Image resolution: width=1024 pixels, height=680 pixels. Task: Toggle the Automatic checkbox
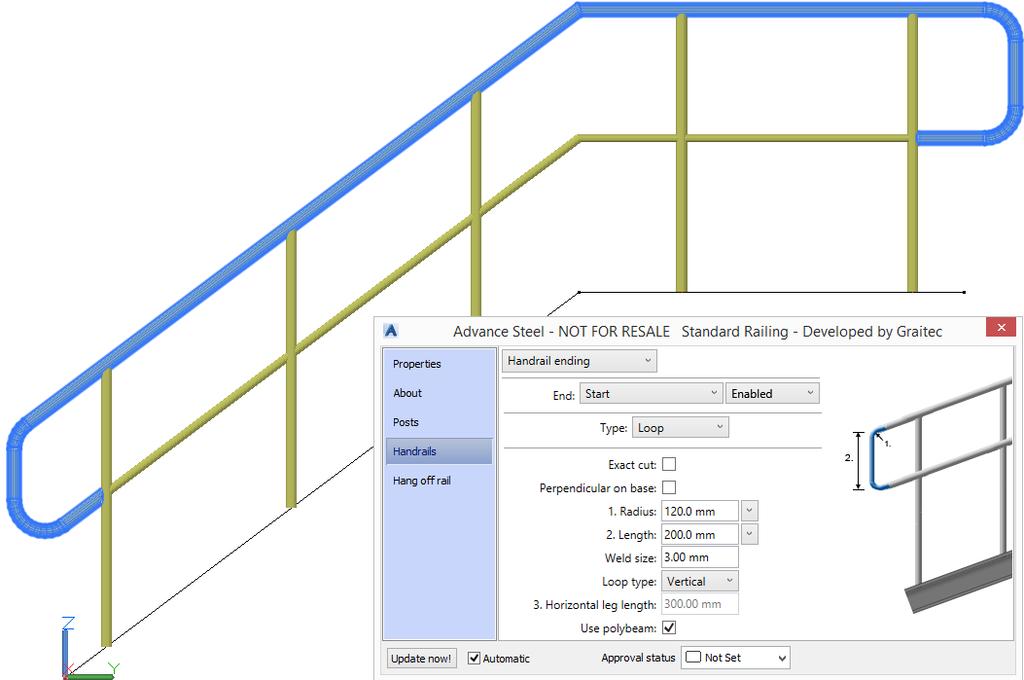[x=474, y=658]
